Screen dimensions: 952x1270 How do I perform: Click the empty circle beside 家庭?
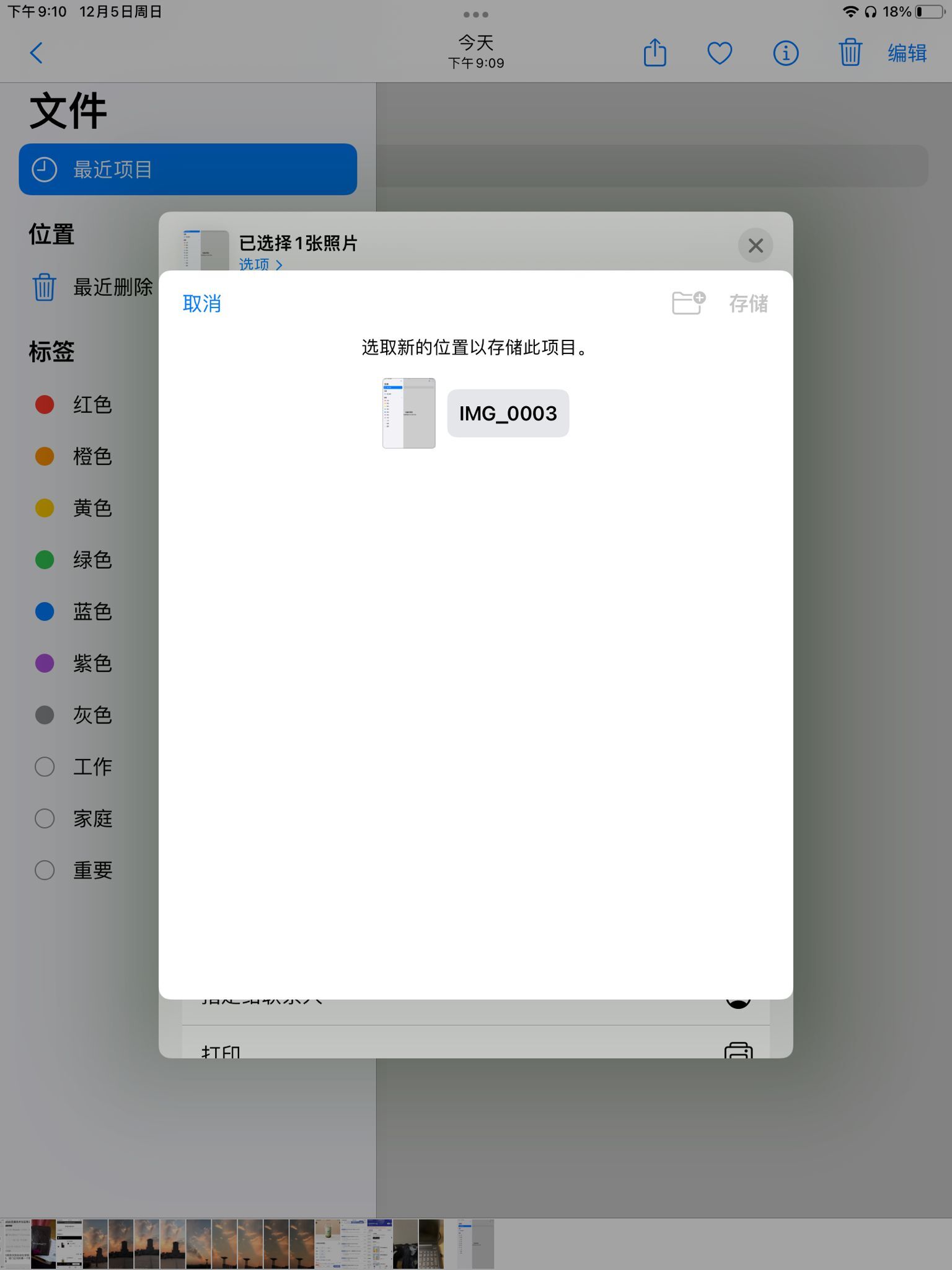45,819
